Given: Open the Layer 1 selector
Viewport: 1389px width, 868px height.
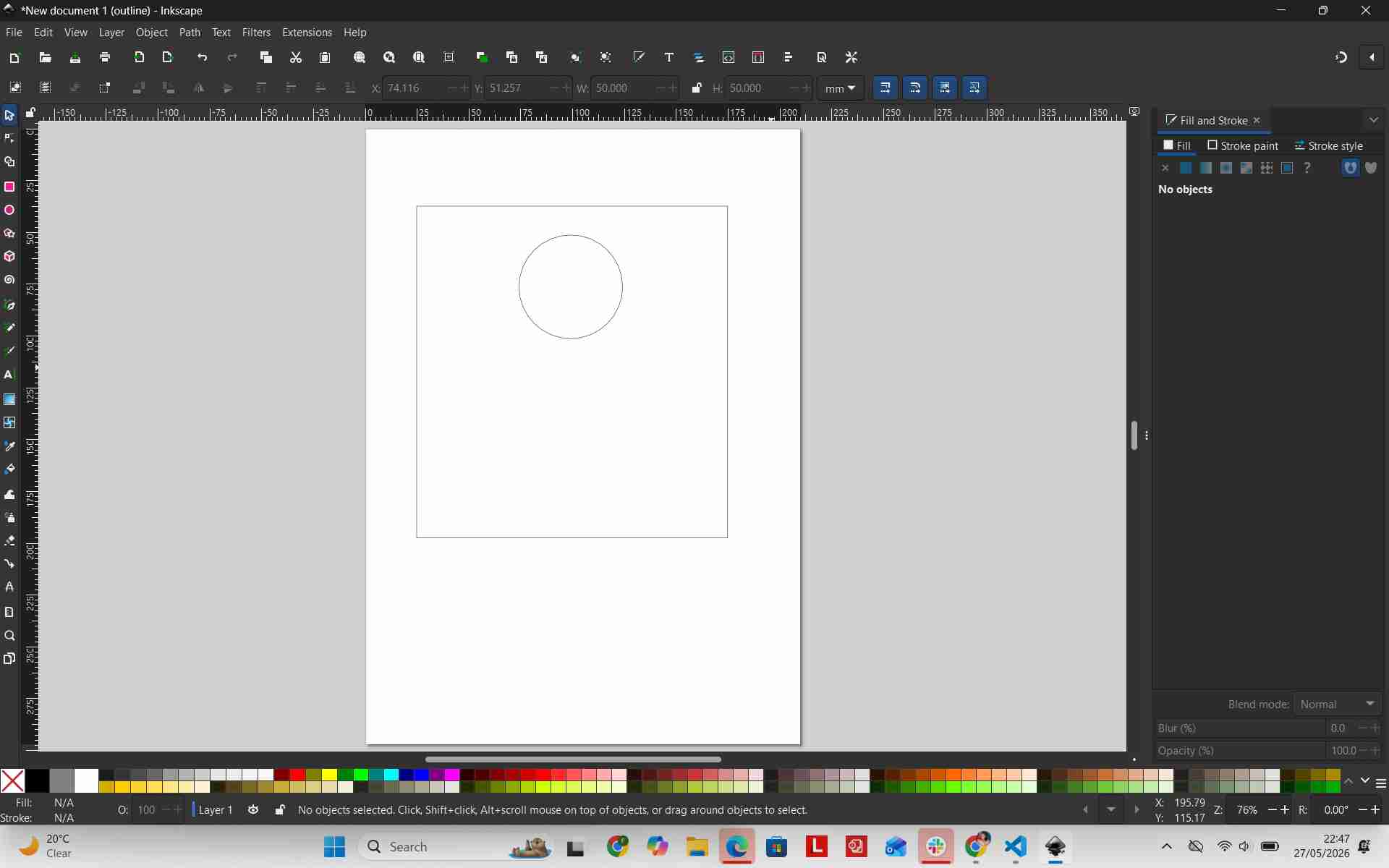Looking at the screenshot, I should tap(216, 810).
